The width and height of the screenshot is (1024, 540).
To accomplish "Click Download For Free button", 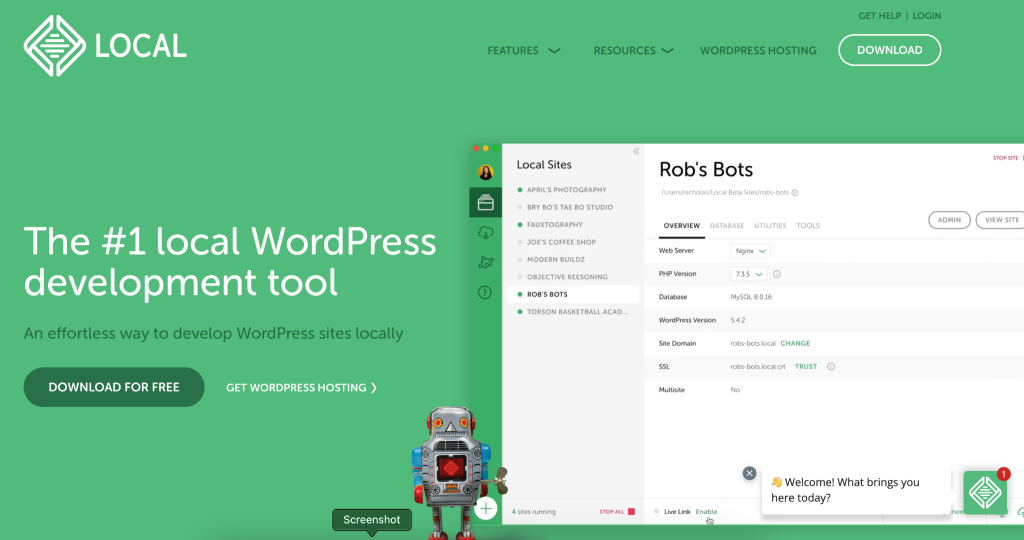I will (114, 387).
